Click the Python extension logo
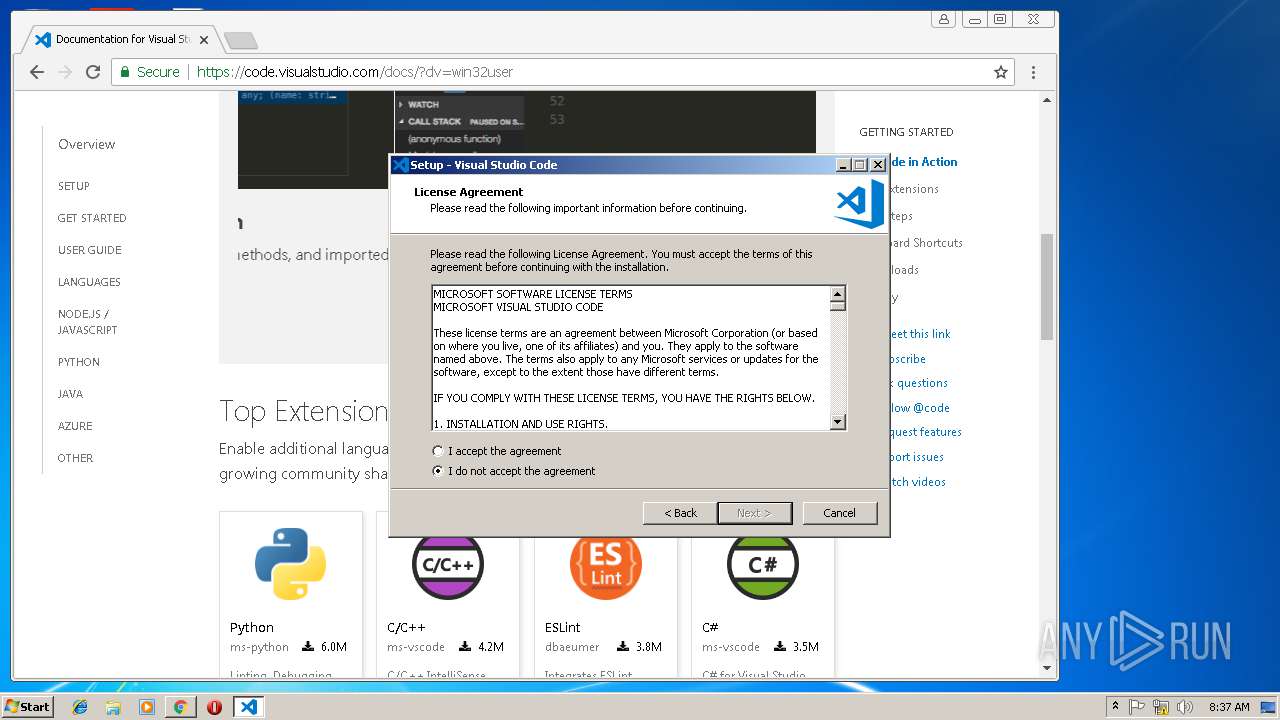The image size is (1280, 720). pos(290,564)
